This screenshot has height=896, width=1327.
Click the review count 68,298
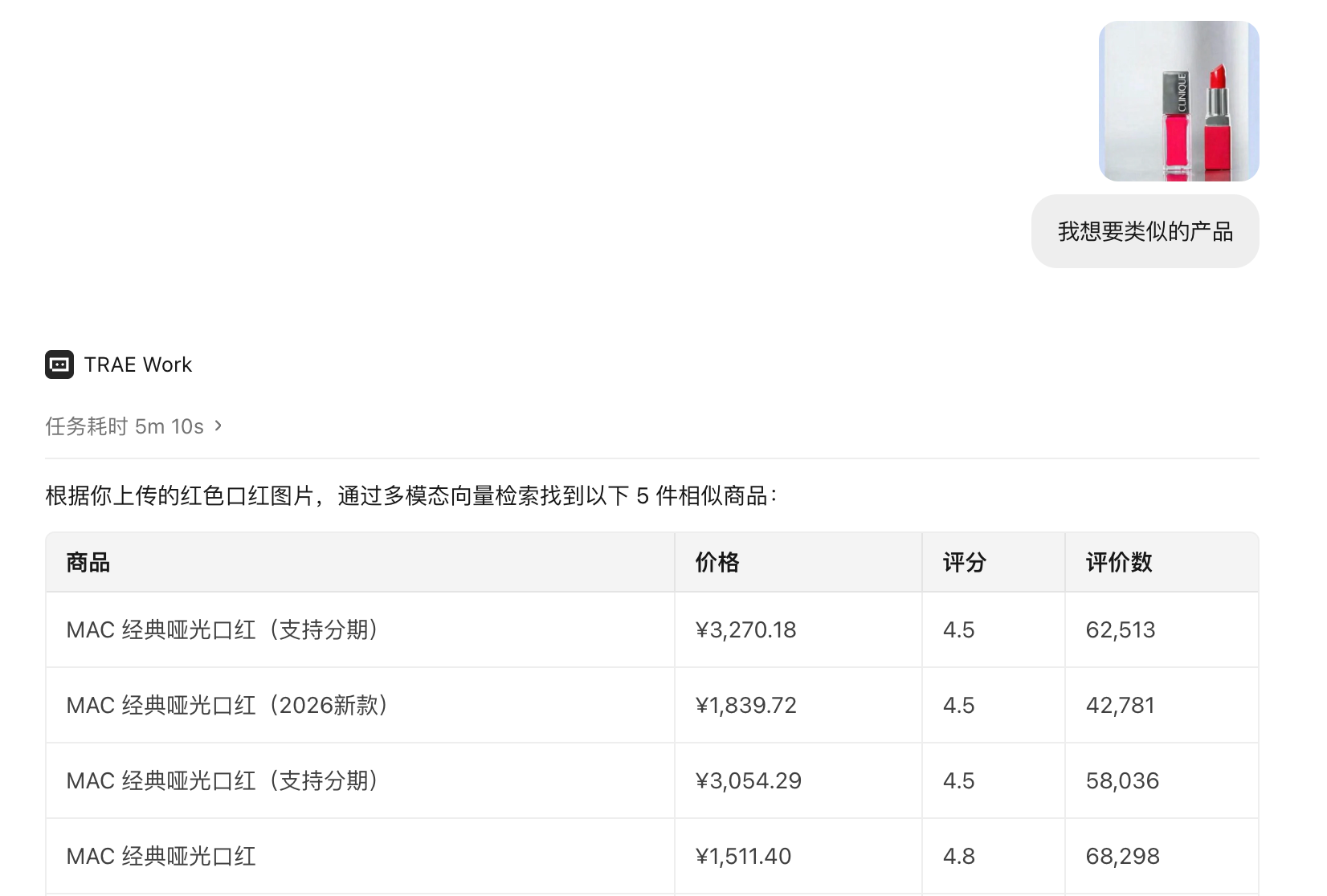(x=1123, y=856)
